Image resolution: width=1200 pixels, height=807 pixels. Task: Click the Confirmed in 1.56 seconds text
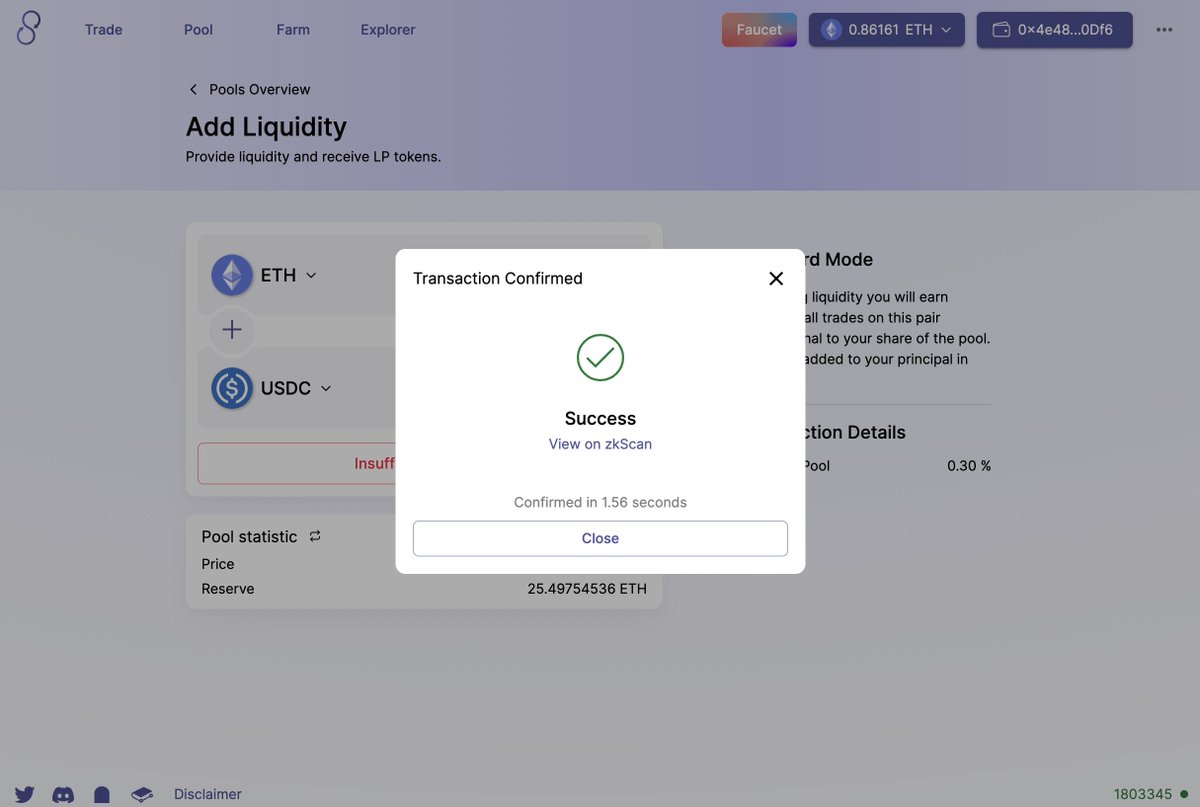point(600,502)
